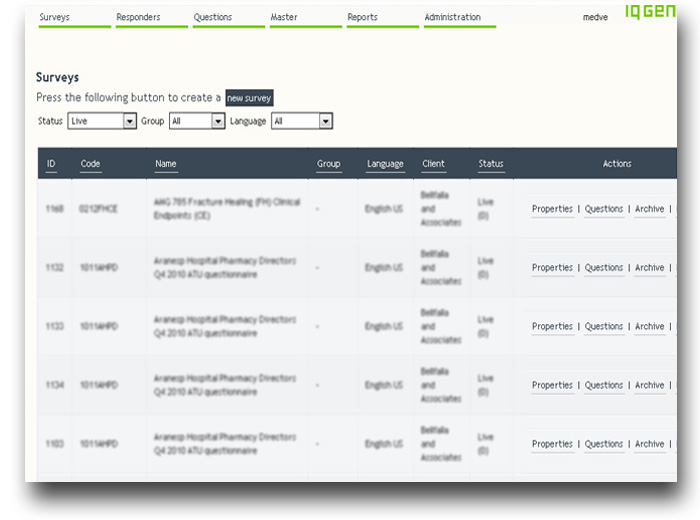Open the Surveys menu
This screenshot has width=700, height=520.
click(x=55, y=18)
